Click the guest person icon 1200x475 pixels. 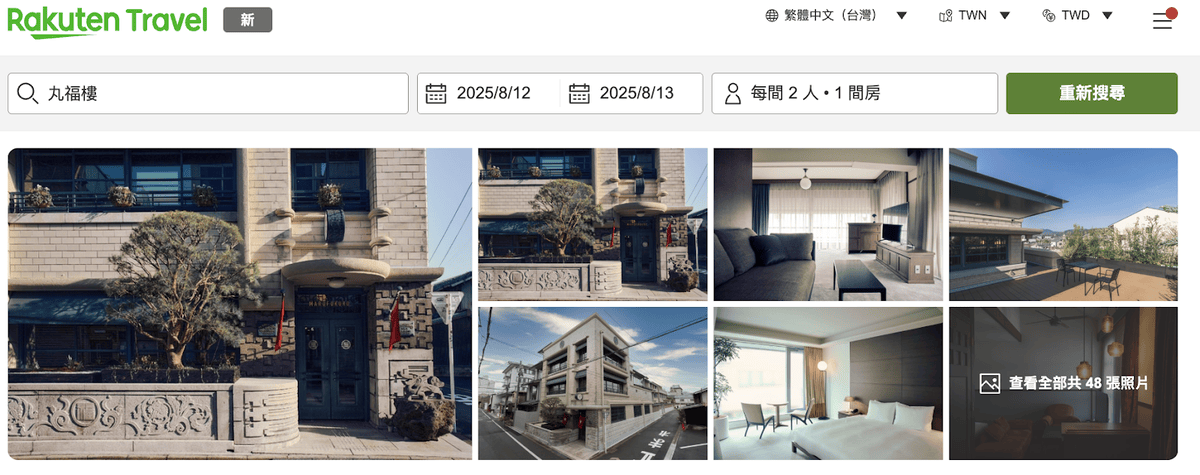point(733,93)
